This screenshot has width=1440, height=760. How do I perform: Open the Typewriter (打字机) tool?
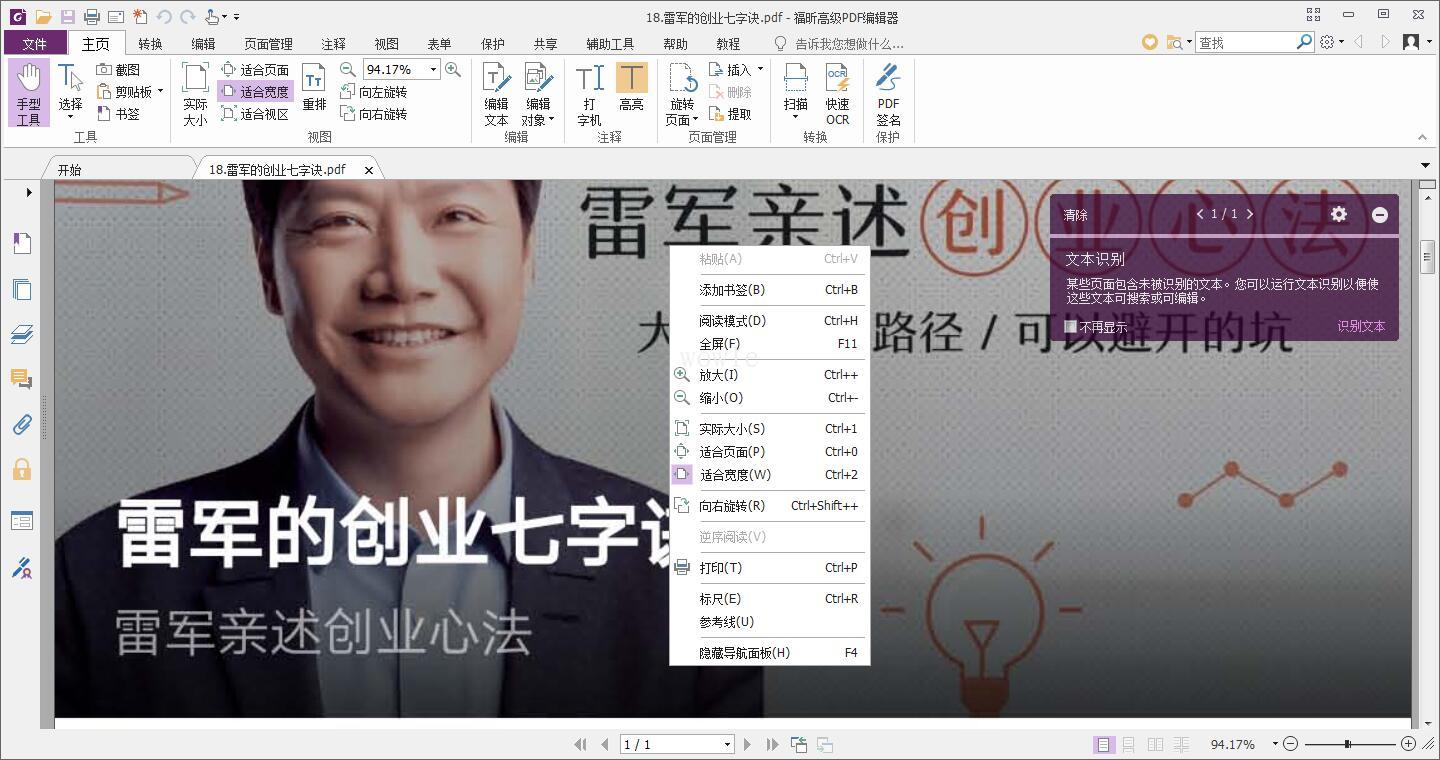(x=589, y=93)
